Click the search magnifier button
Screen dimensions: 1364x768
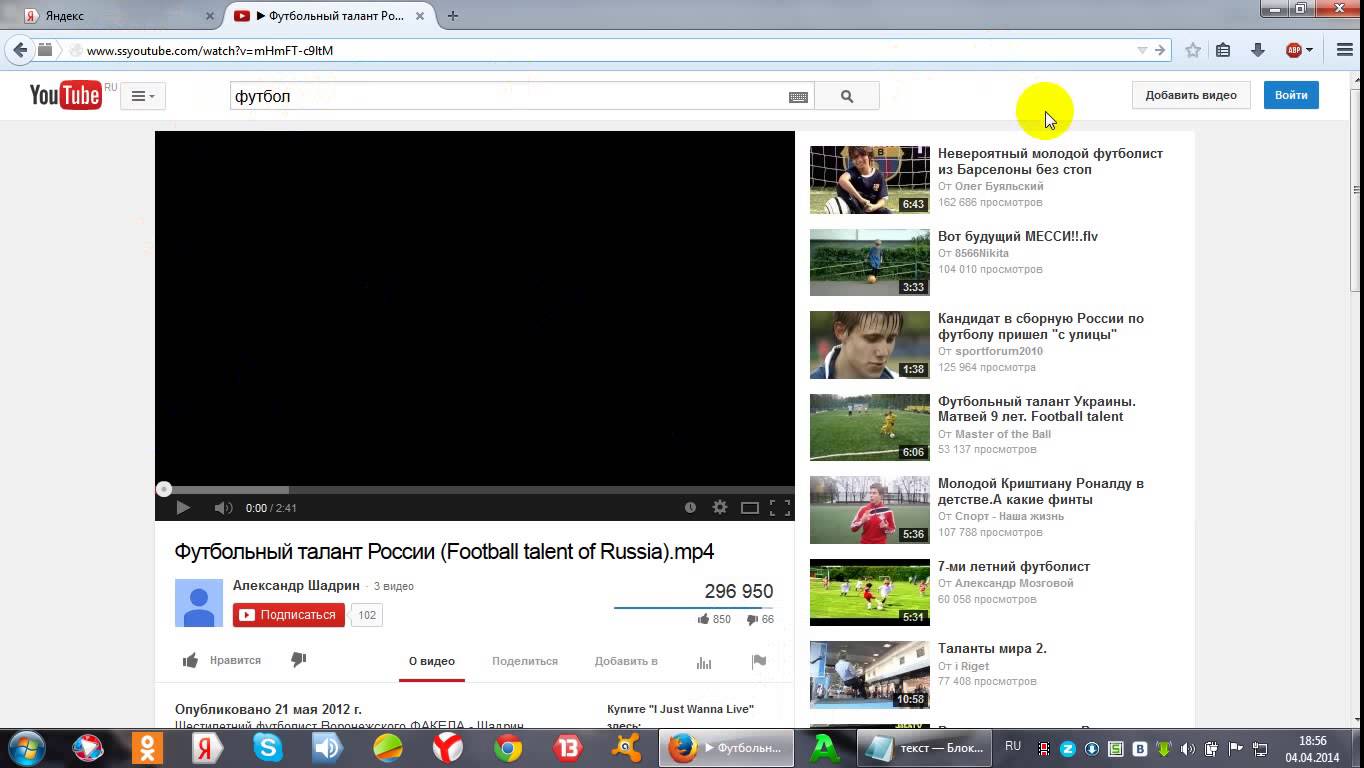tap(847, 96)
